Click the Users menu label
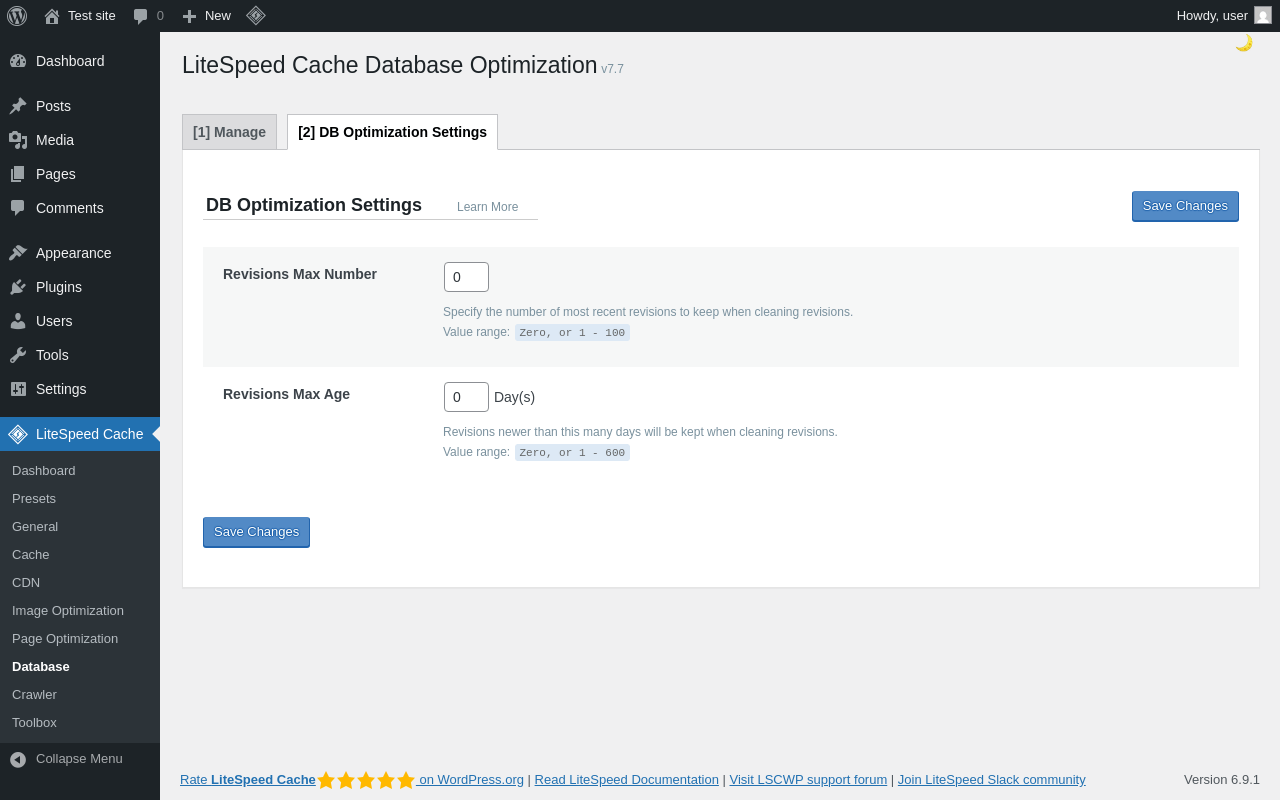 click(x=54, y=321)
